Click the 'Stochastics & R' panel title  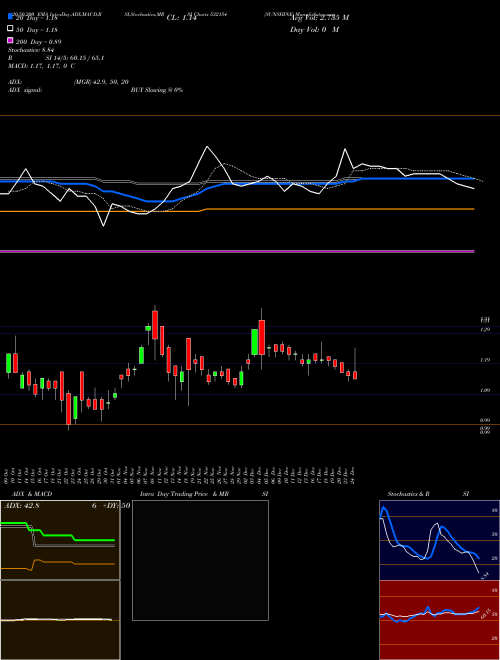(408, 494)
